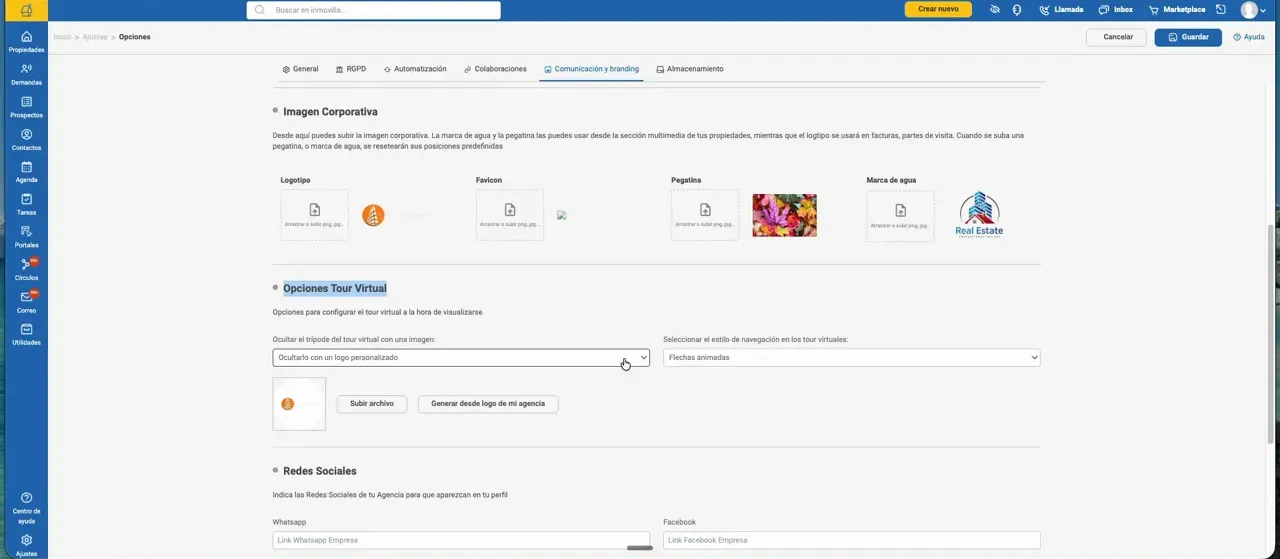
Task: Open Centro de ayuda
Action: (x=26, y=508)
